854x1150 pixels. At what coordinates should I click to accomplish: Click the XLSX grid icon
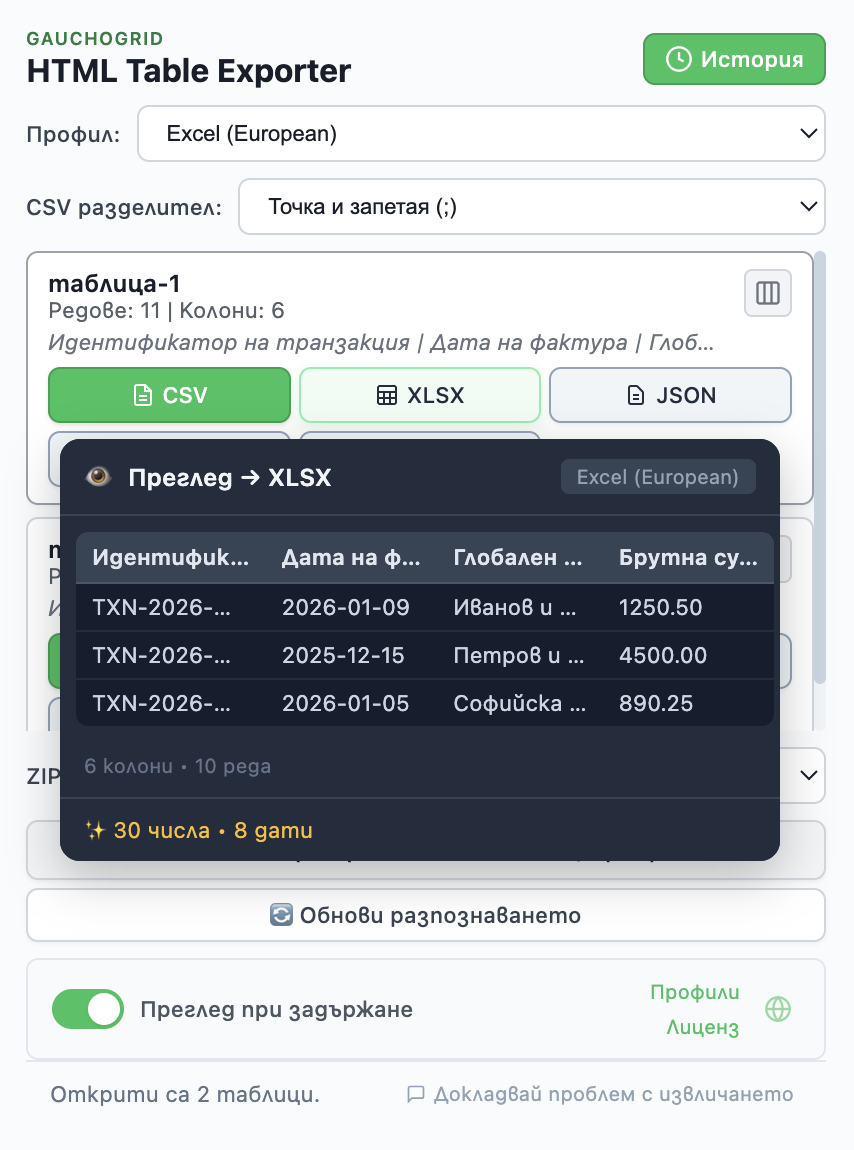(x=387, y=396)
